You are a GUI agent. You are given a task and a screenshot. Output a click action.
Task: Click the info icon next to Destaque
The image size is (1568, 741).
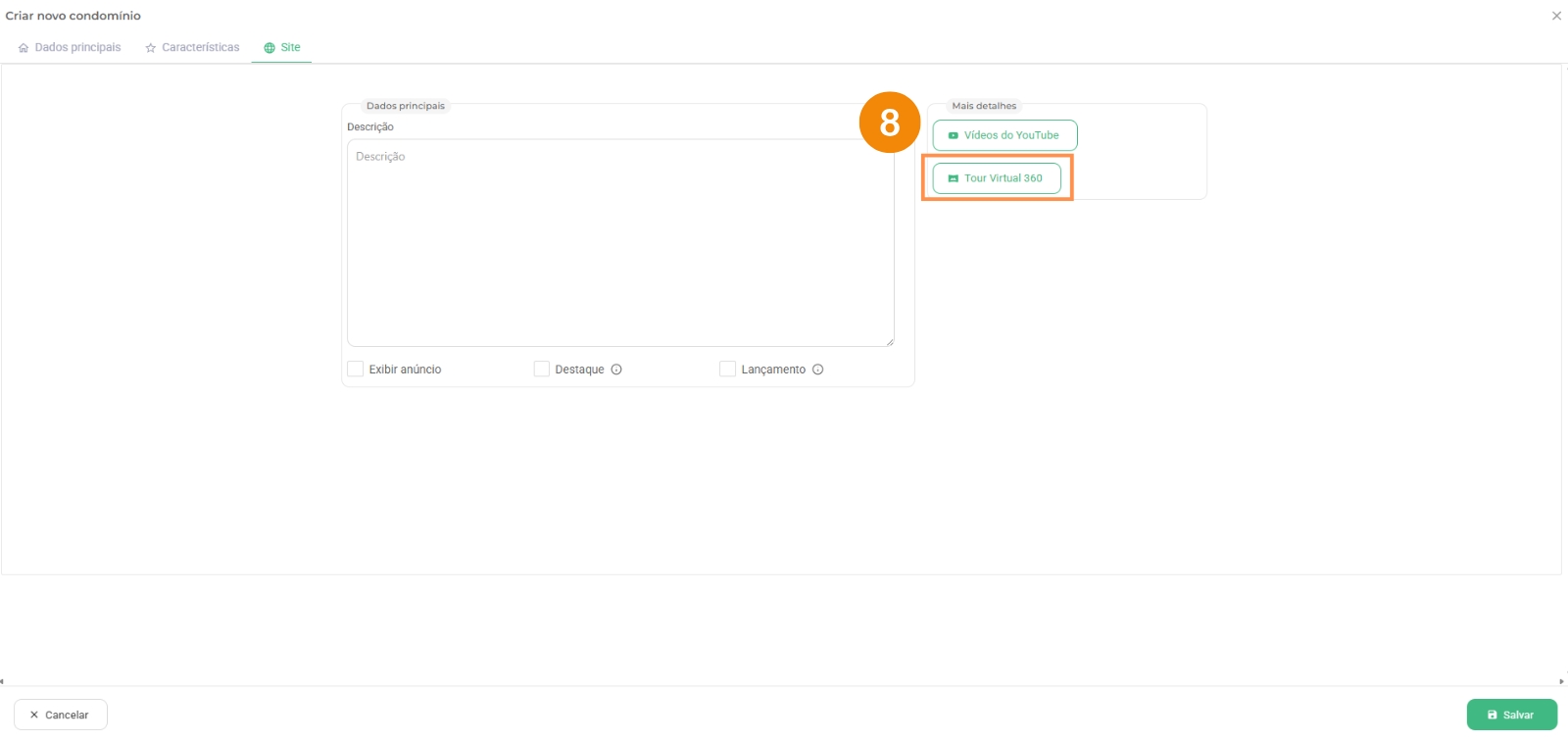click(x=616, y=370)
